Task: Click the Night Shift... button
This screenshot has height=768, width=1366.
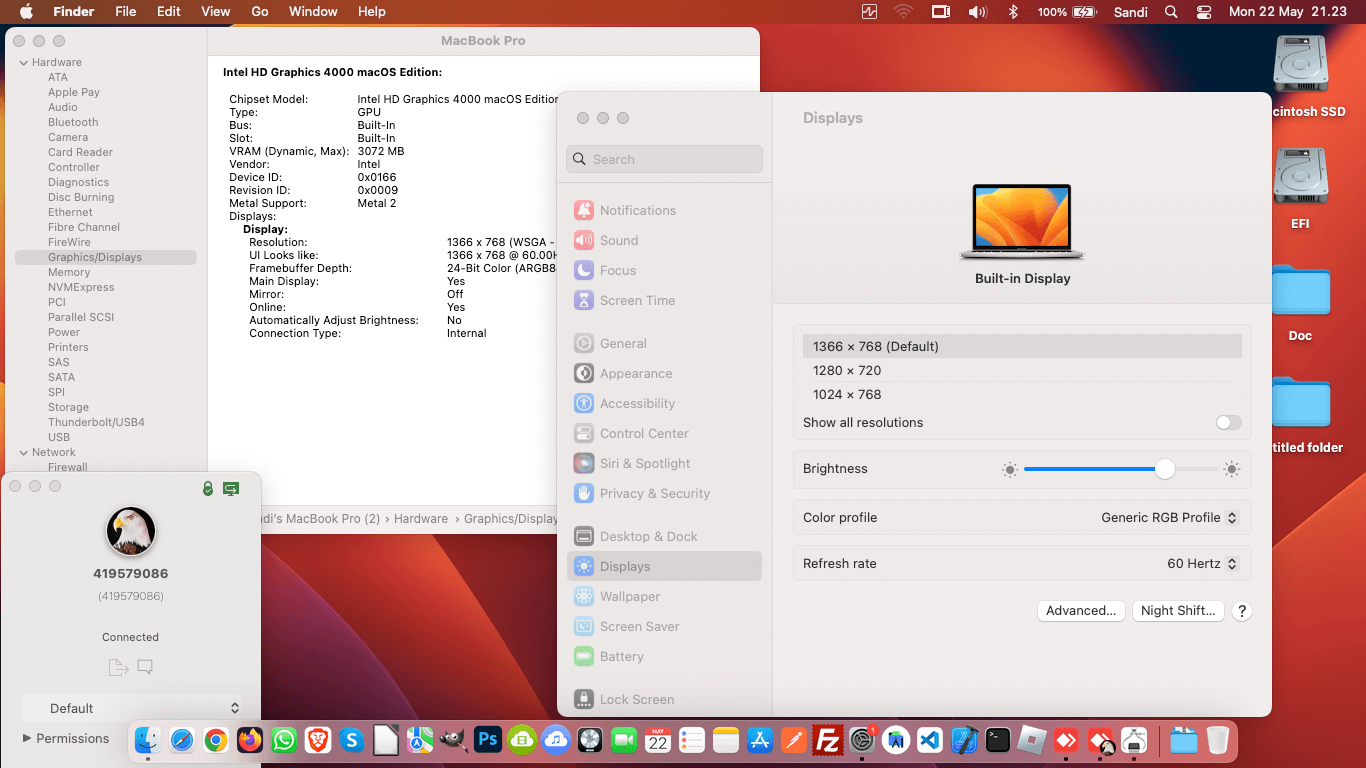Action: [1178, 611]
